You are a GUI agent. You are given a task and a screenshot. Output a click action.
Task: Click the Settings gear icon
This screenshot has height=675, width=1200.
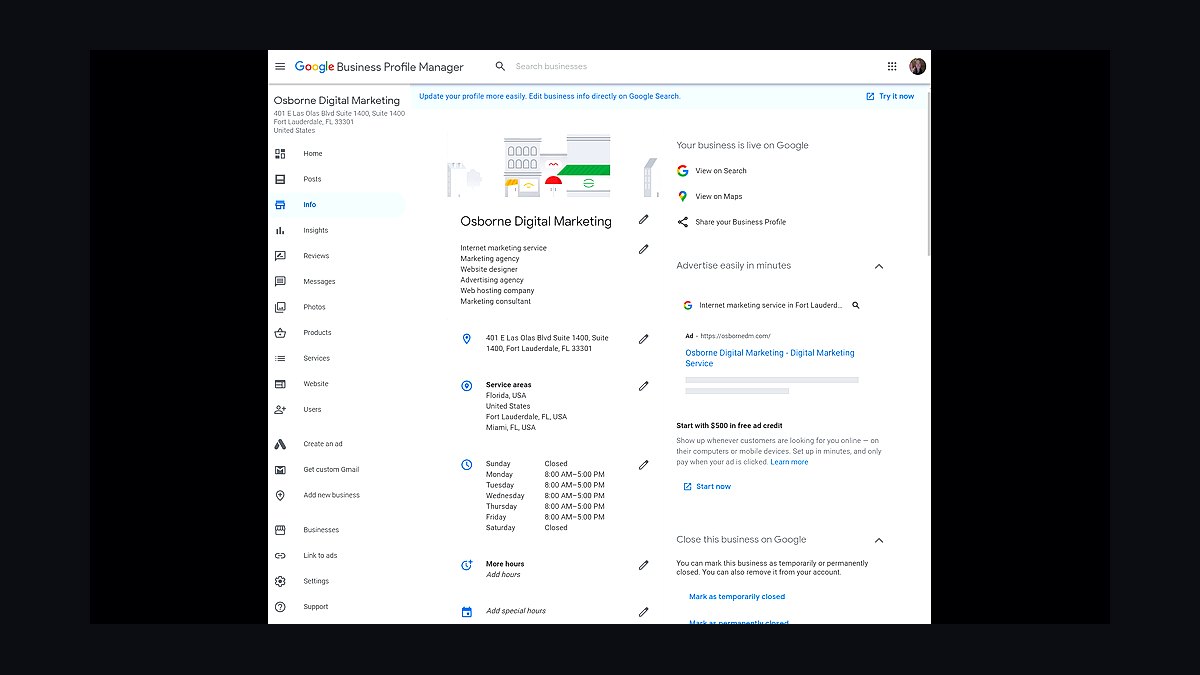tap(280, 581)
